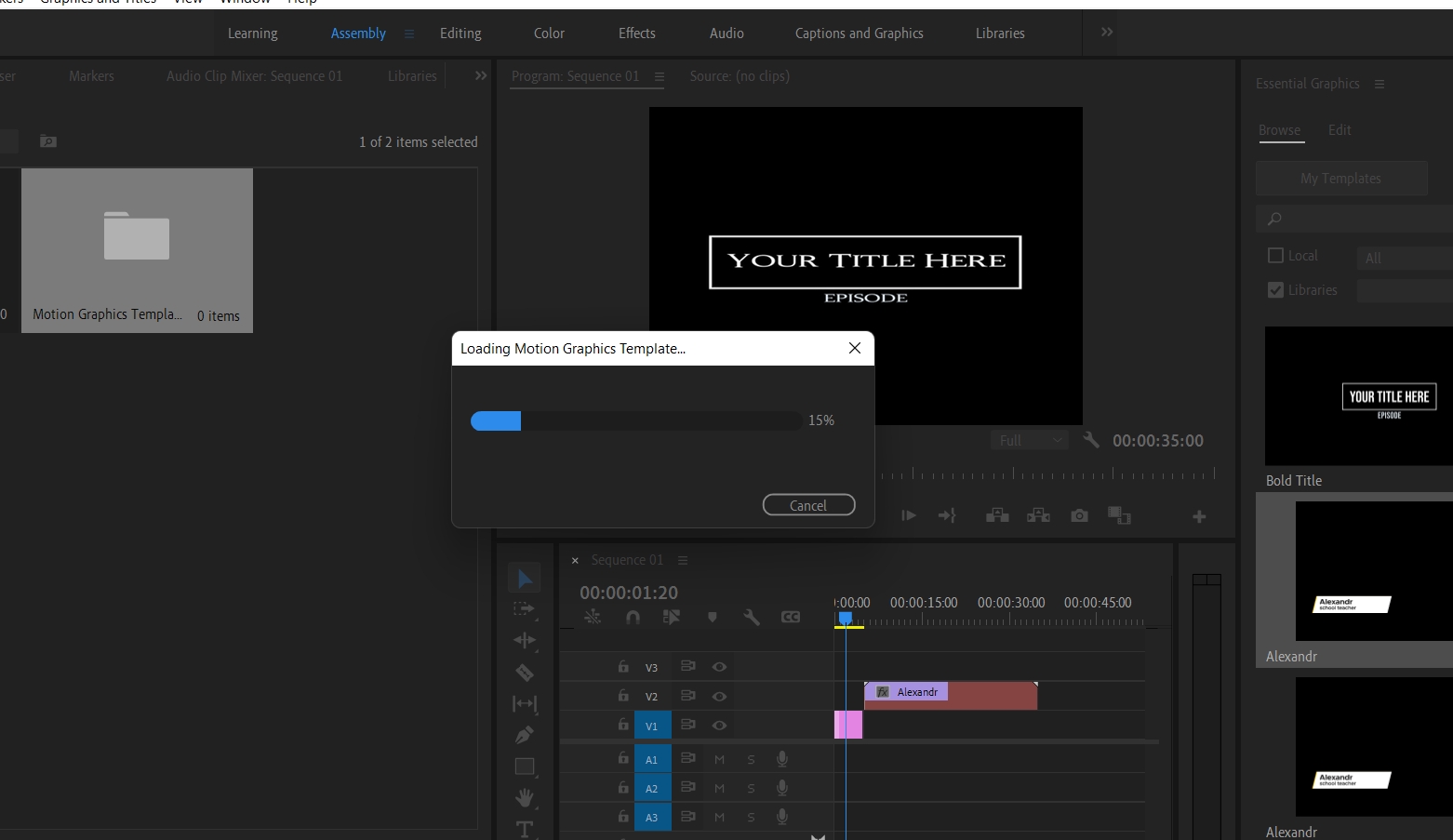This screenshot has width=1453, height=840.
Task: Click the My Templates button
Action: click(1340, 179)
